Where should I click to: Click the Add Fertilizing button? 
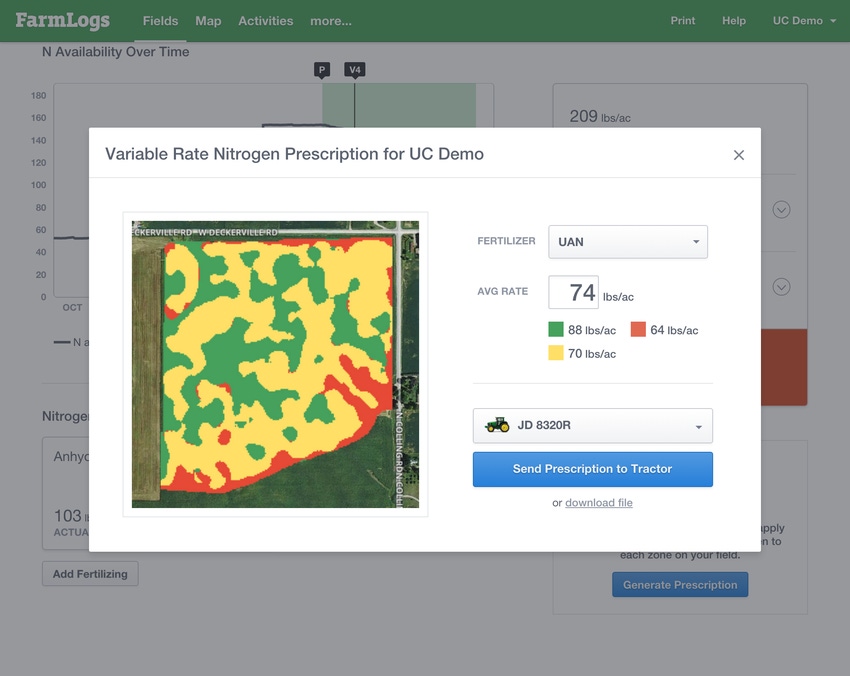[x=90, y=574]
